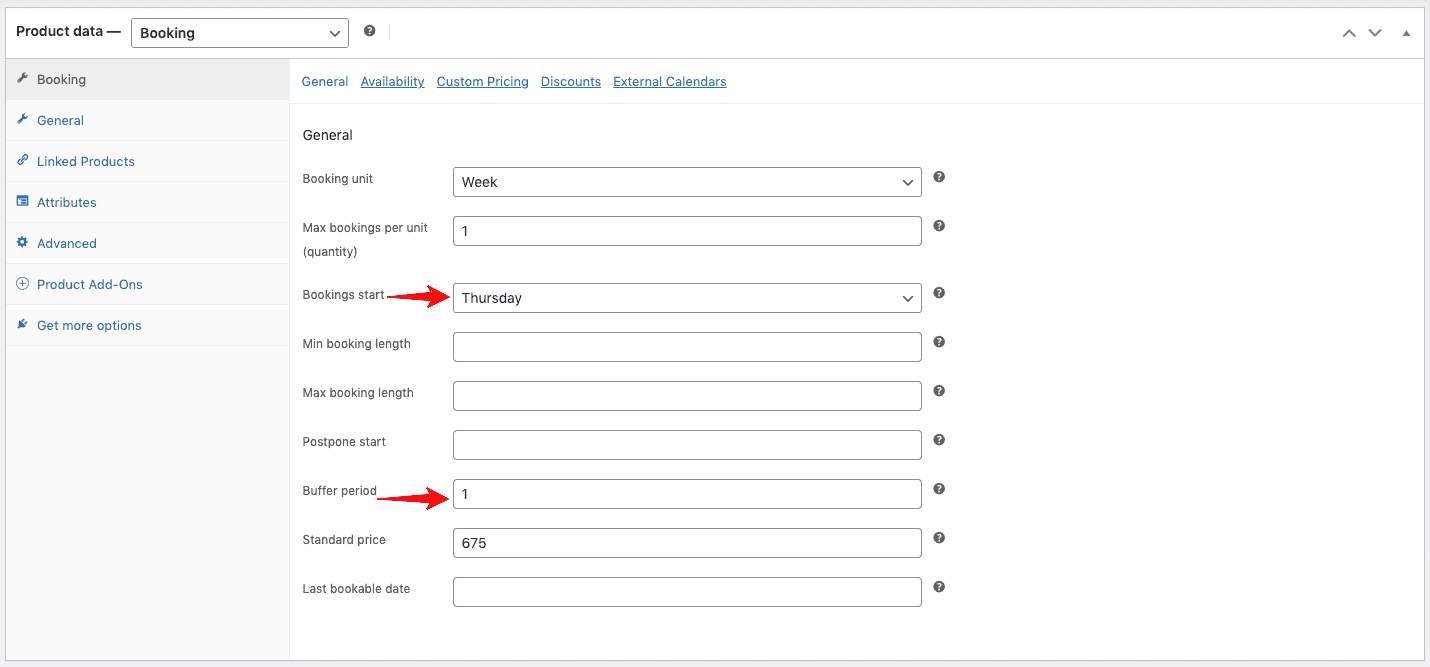
Task: Click the plug icon beside Get more options
Action: tap(22, 324)
